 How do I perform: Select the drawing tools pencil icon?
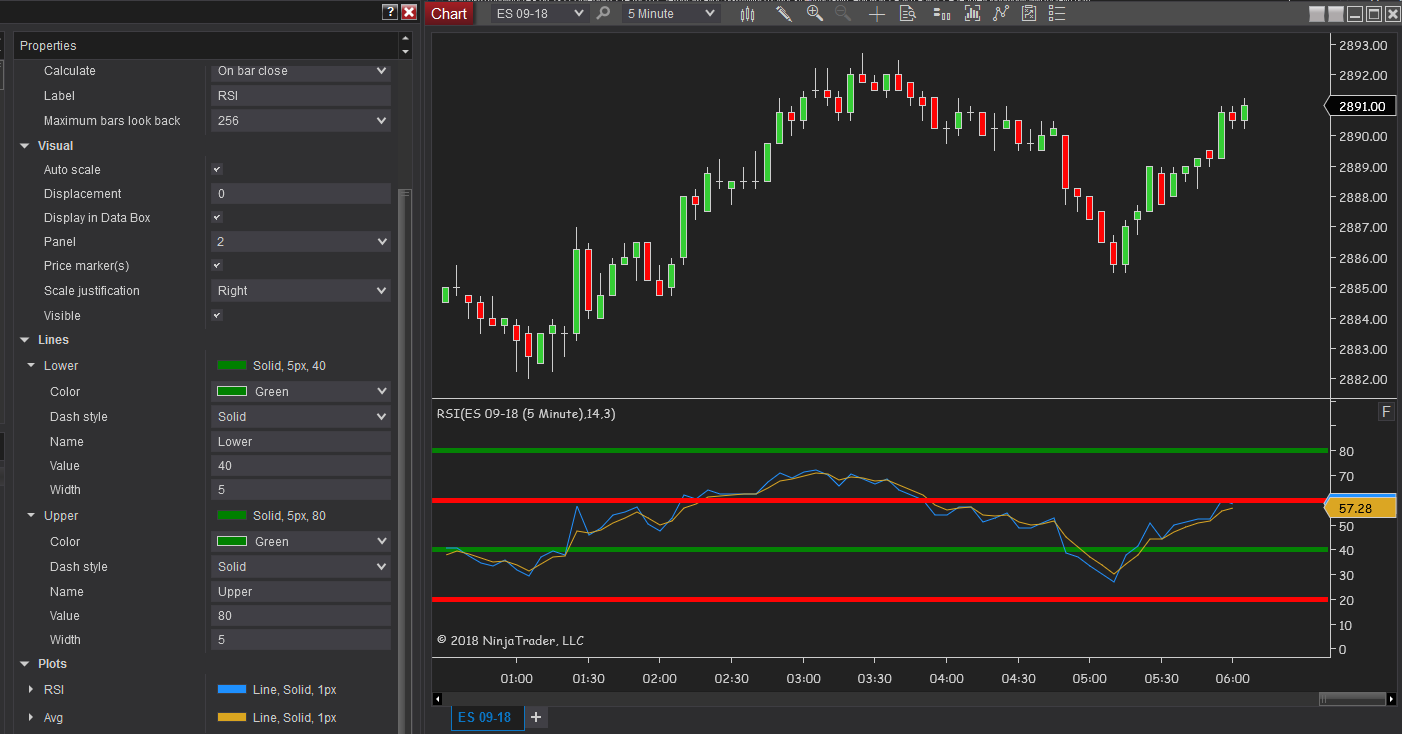783,14
